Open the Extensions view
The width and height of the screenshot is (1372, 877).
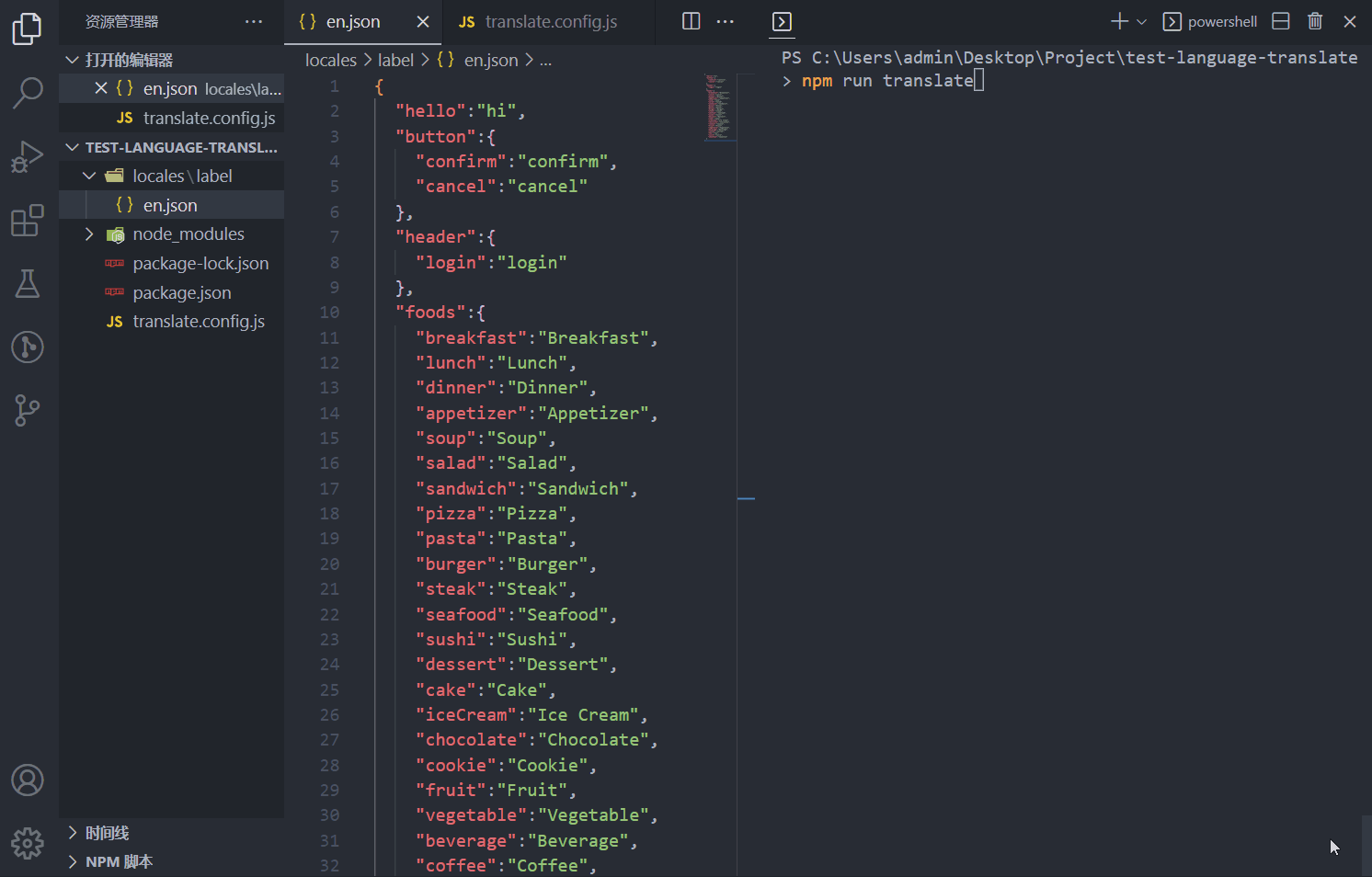point(28,221)
